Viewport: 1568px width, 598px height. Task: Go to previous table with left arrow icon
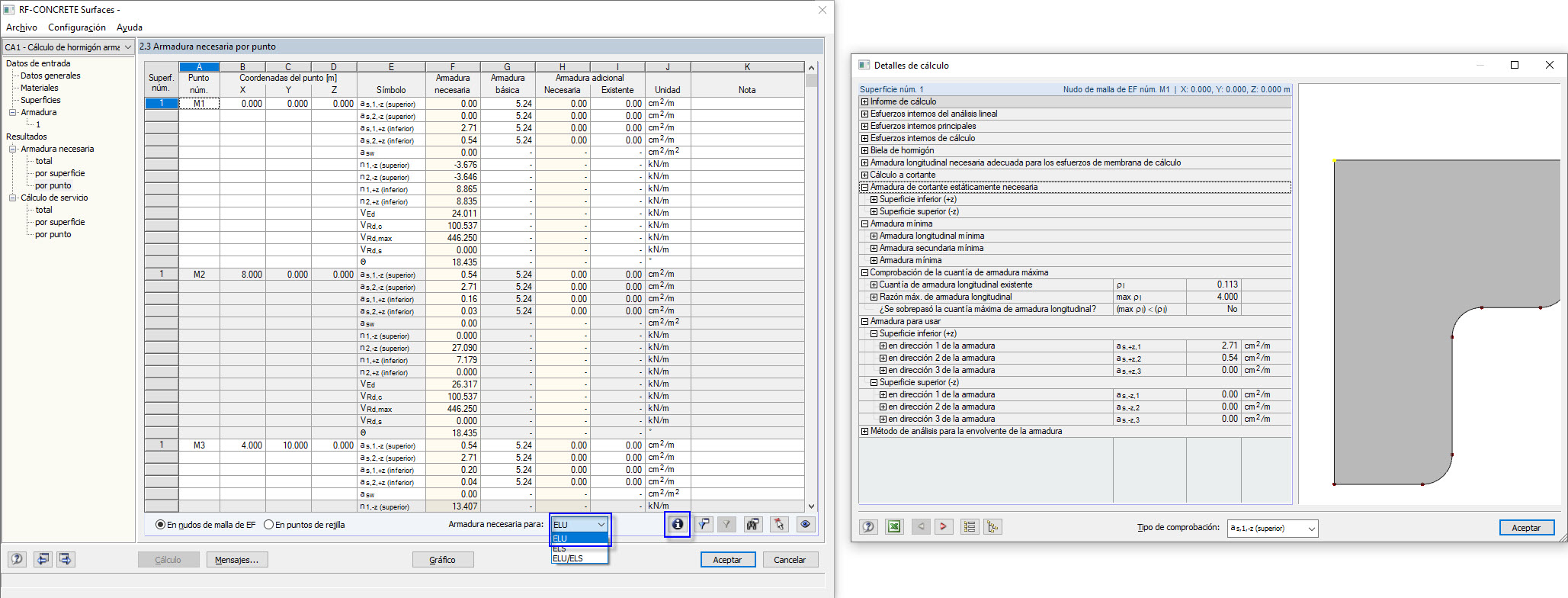coord(43,559)
